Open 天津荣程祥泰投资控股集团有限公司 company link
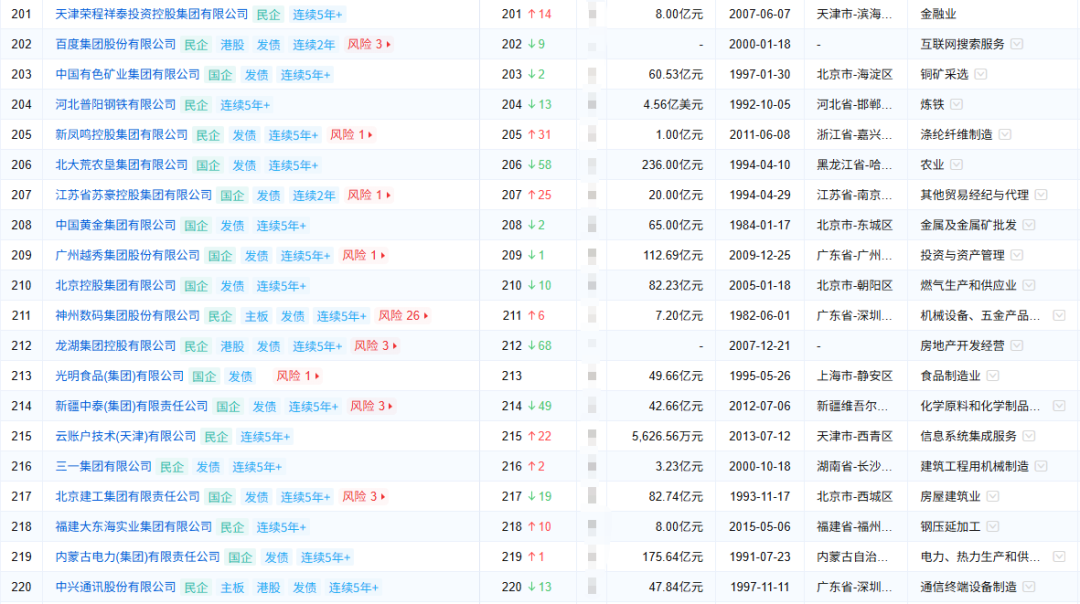The image size is (1080, 604). click(152, 14)
